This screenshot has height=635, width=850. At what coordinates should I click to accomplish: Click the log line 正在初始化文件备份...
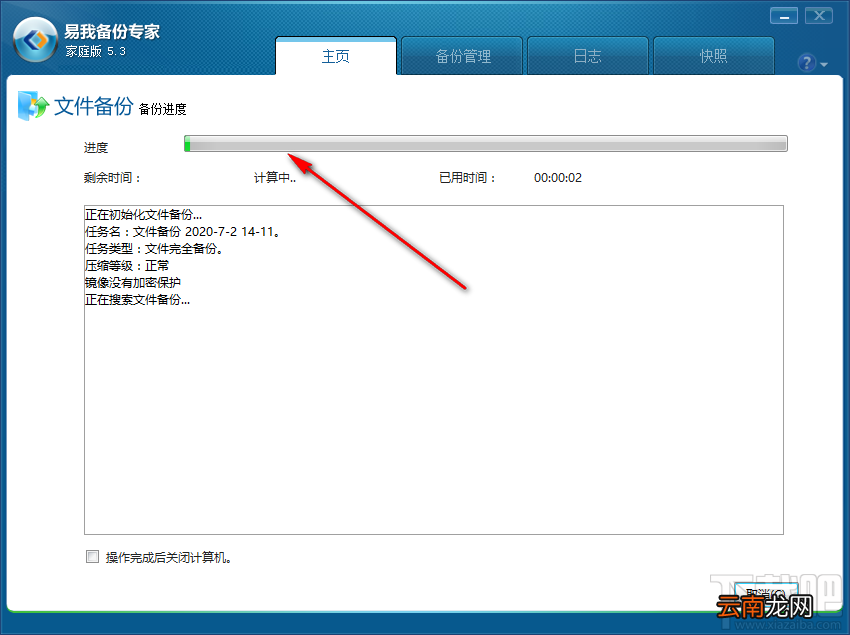click(x=143, y=214)
